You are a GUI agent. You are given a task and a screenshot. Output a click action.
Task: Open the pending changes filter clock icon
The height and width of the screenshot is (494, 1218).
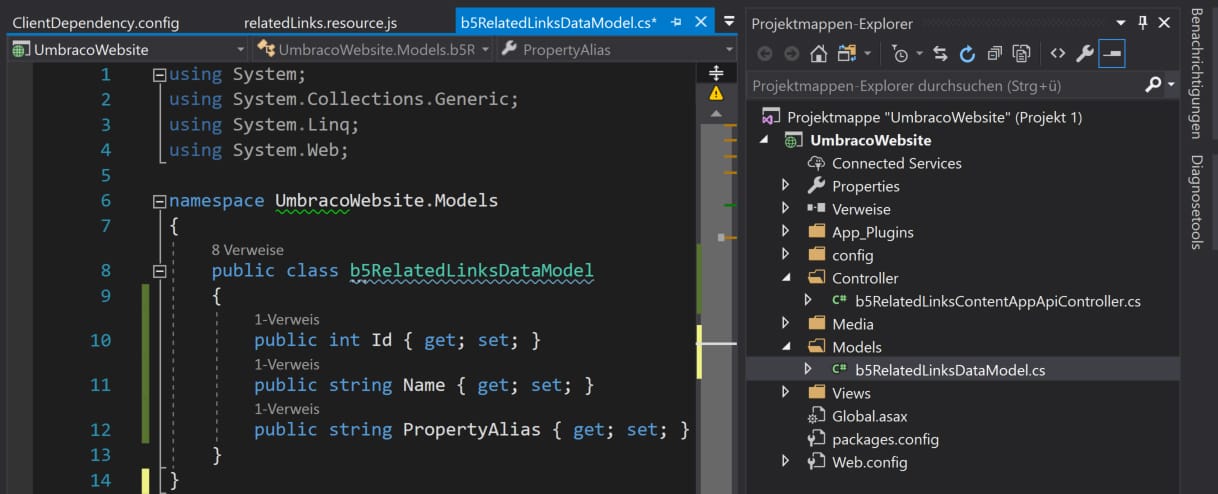point(900,53)
